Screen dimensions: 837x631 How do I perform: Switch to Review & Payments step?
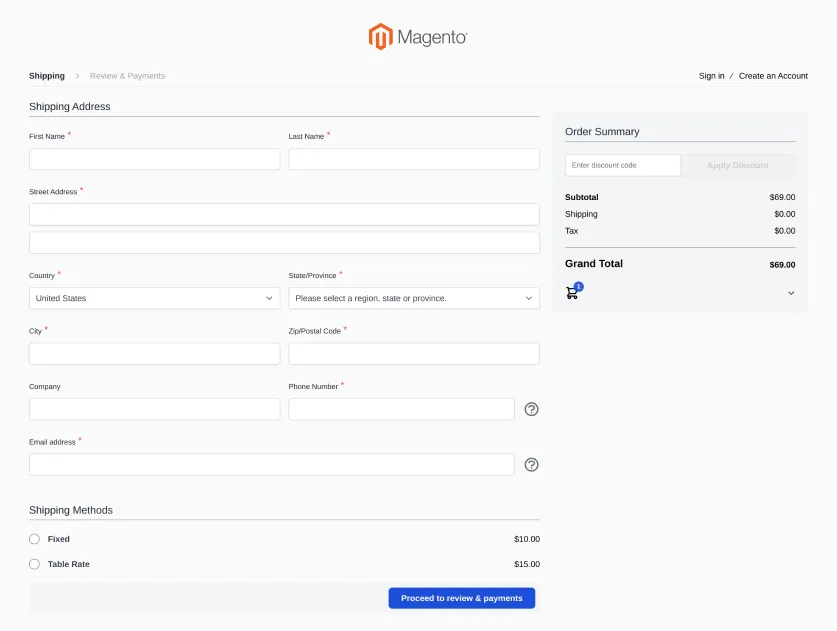point(126,76)
